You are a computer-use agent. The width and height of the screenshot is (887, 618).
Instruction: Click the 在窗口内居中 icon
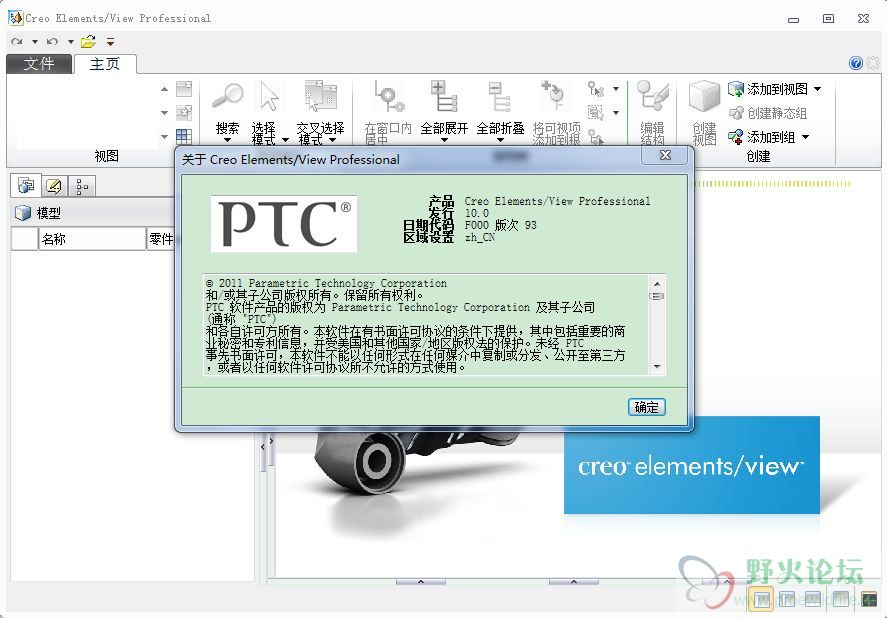point(388,97)
